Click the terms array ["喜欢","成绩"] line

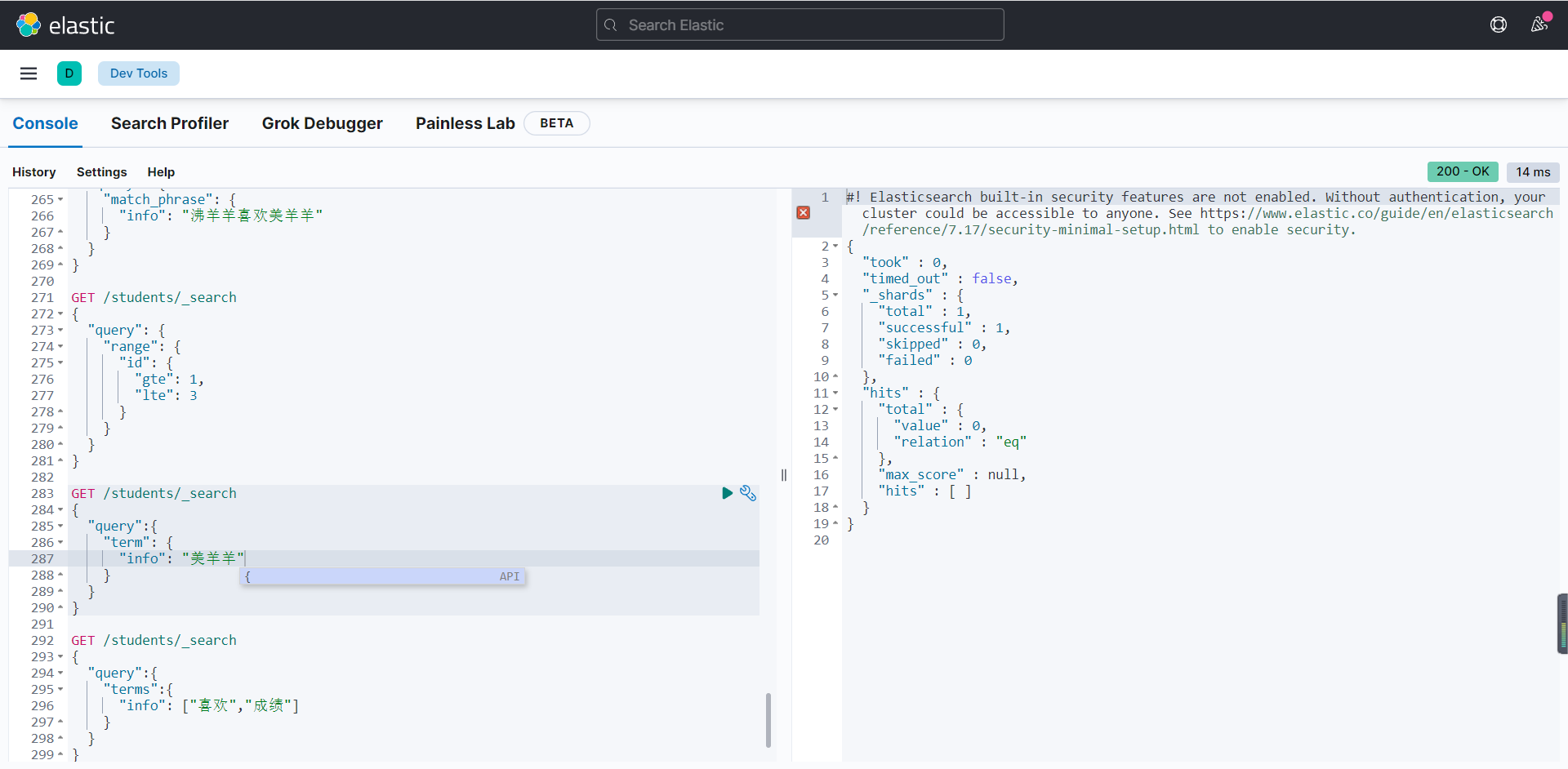[x=209, y=705]
